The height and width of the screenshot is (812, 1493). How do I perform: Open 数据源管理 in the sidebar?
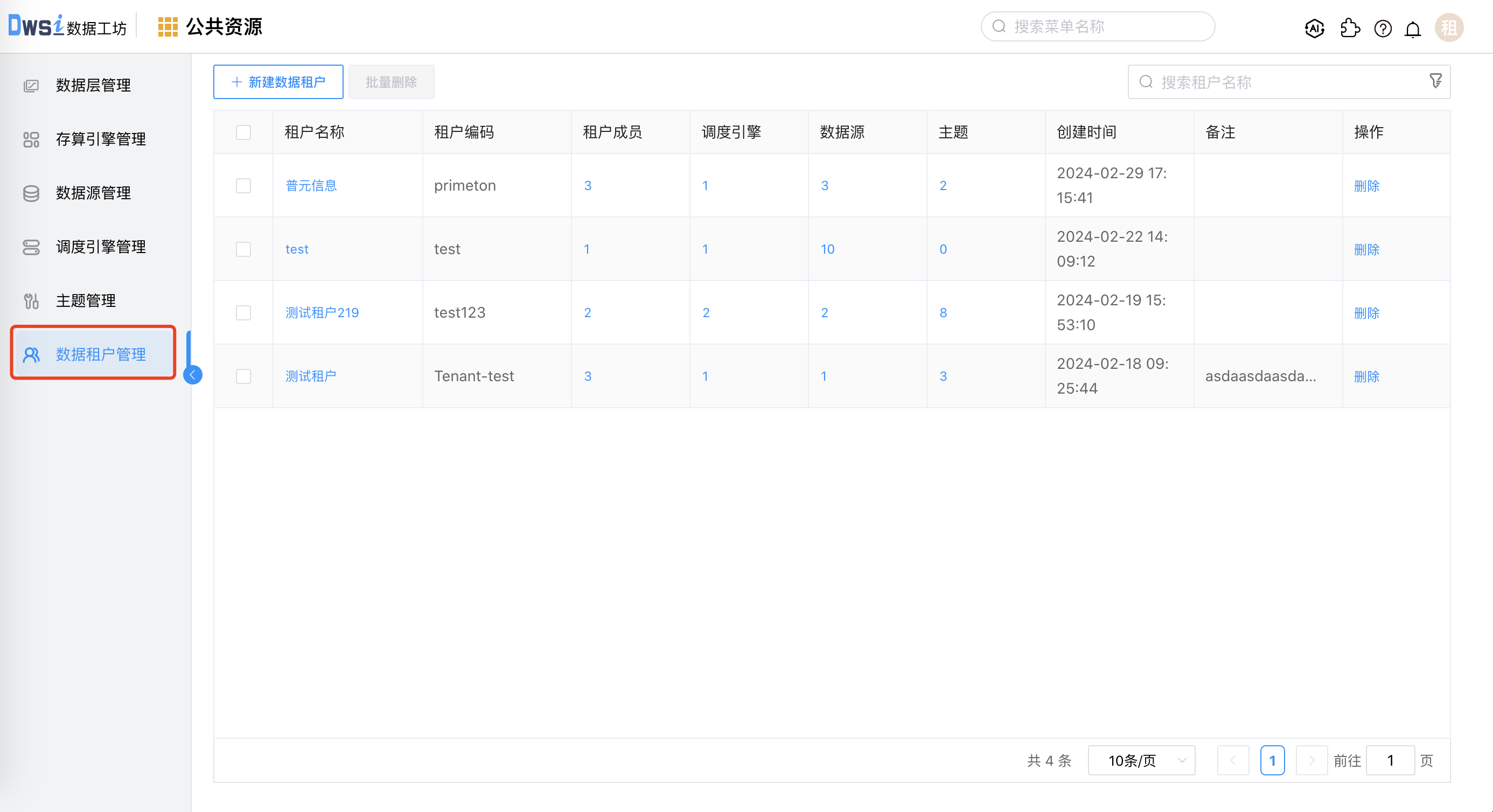coord(93,192)
